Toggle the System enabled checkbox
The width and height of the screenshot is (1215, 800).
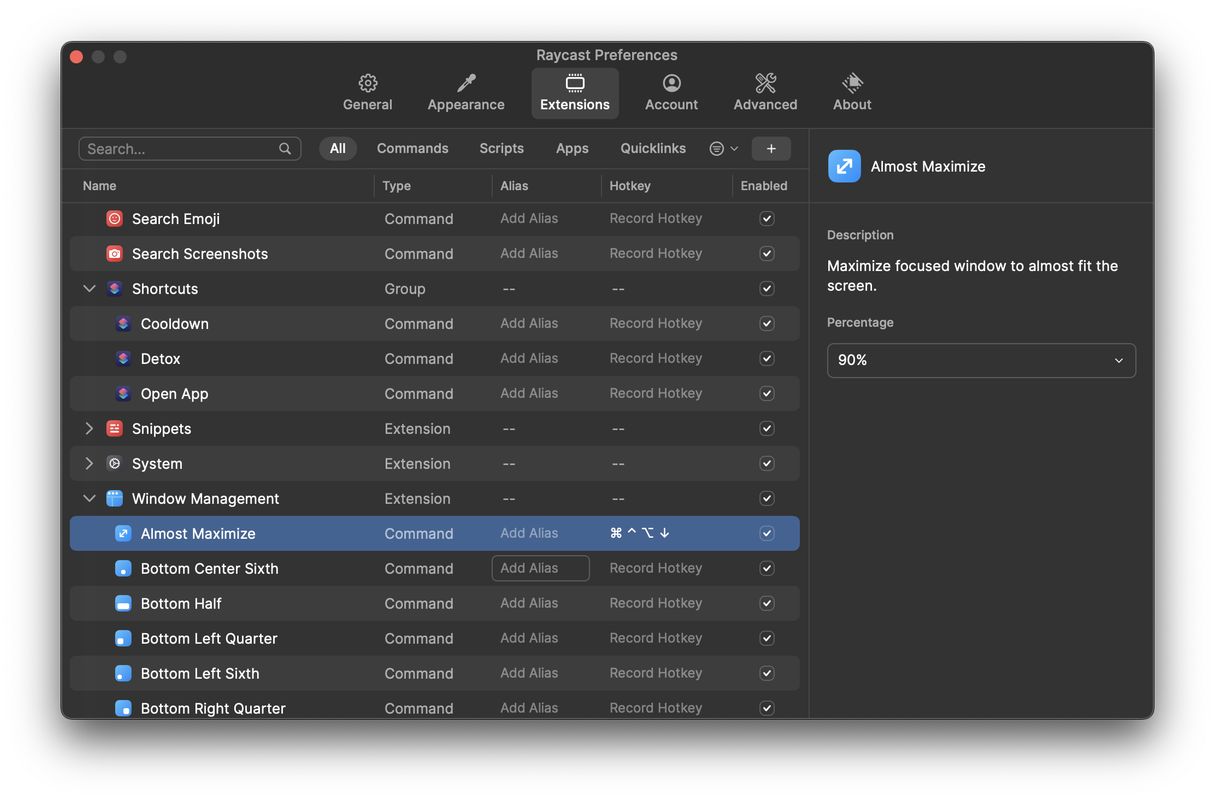pyautogui.click(x=767, y=463)
